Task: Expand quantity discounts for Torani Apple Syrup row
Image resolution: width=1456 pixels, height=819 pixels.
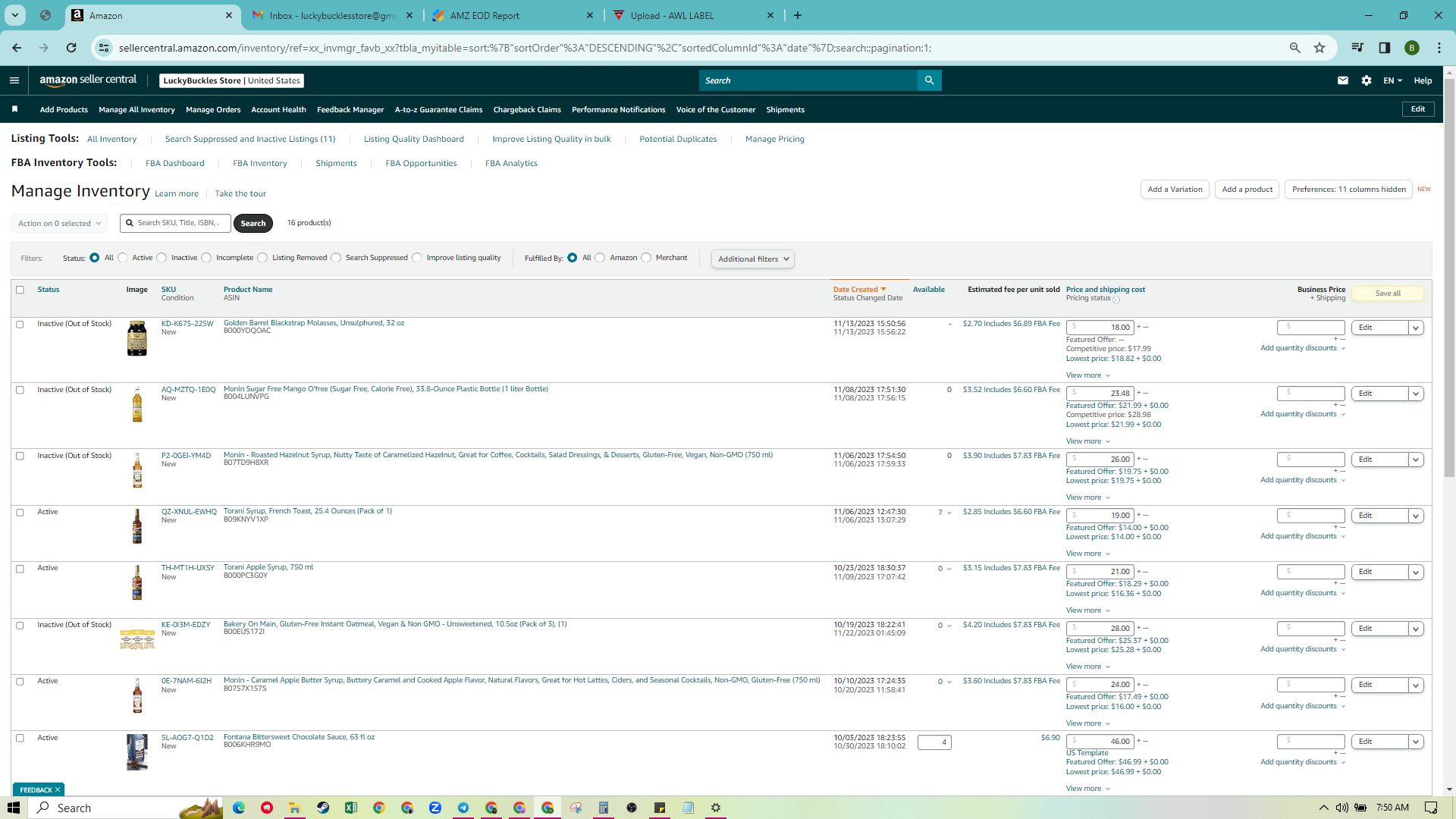Action: coord(1303,593)
